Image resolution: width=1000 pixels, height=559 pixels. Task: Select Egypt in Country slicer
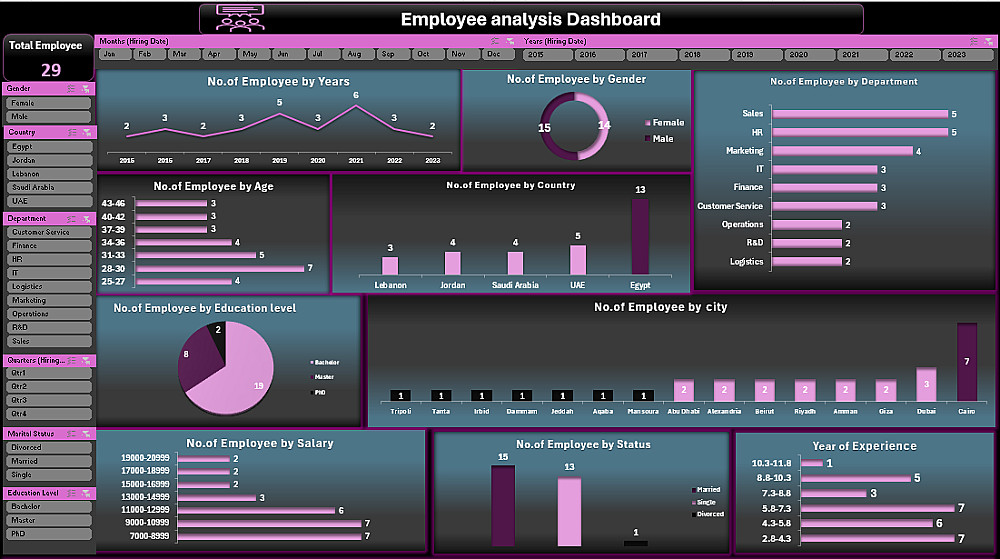pyautogui.click(x=49, y=147)
